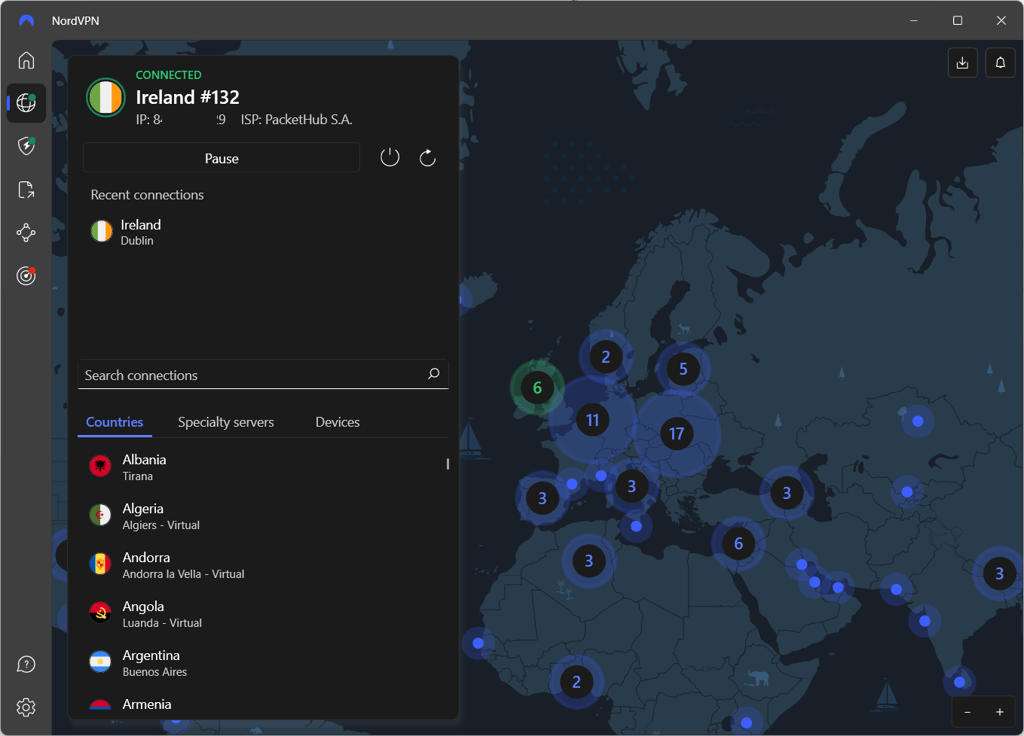Open the Home sidebar icon

pyautogui.click(x=26, y=60)
